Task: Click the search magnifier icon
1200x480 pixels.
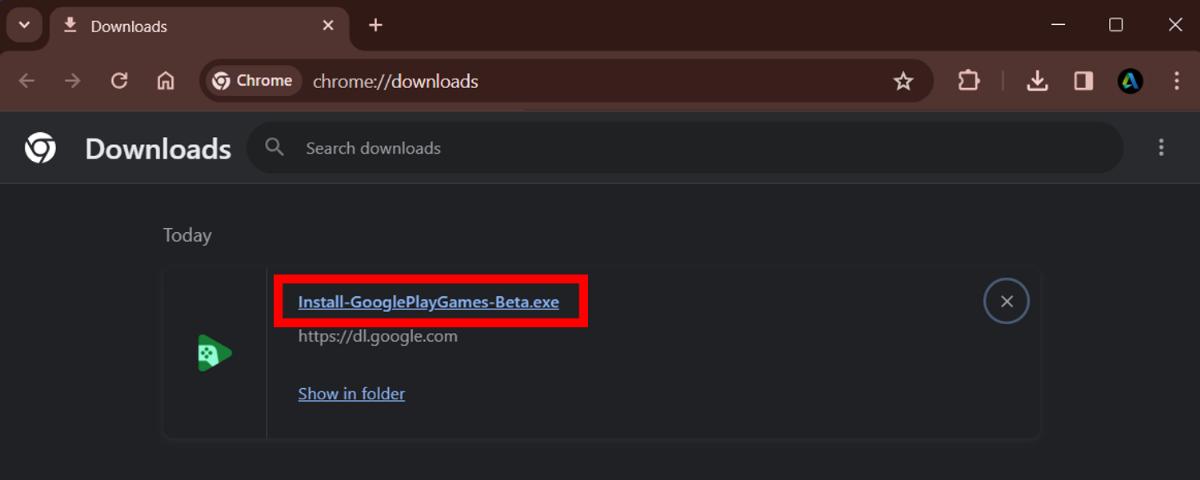Action: (275, 148)
